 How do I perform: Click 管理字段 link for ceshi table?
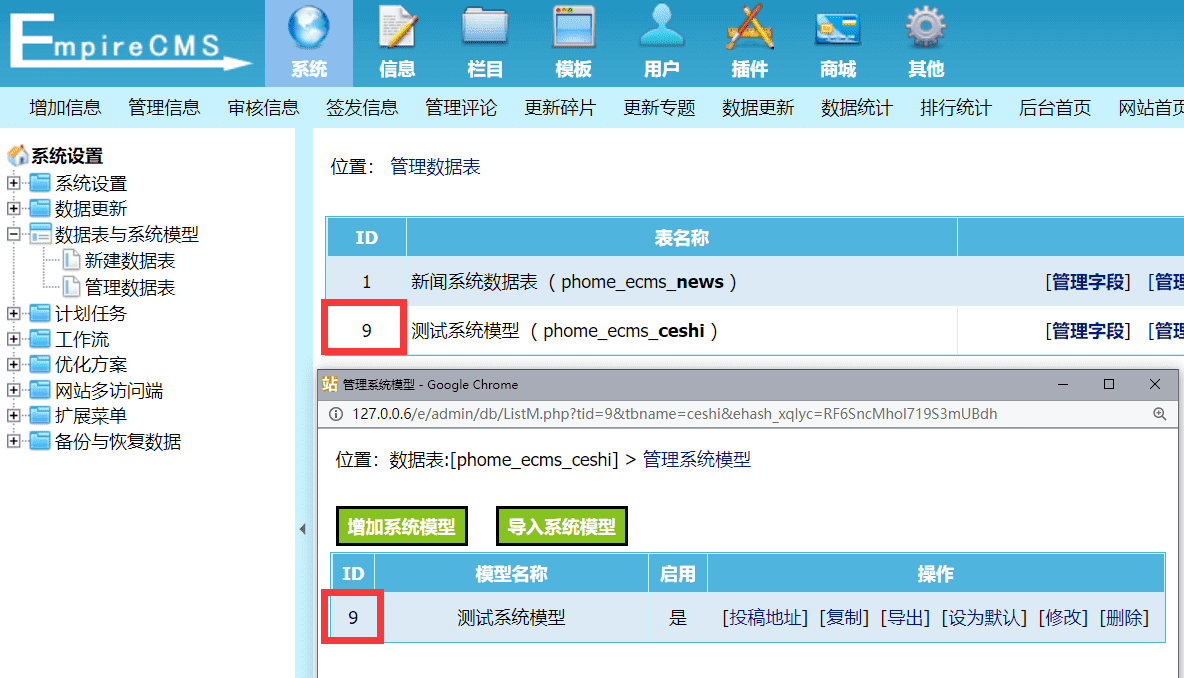click(x=1088, y=331)
